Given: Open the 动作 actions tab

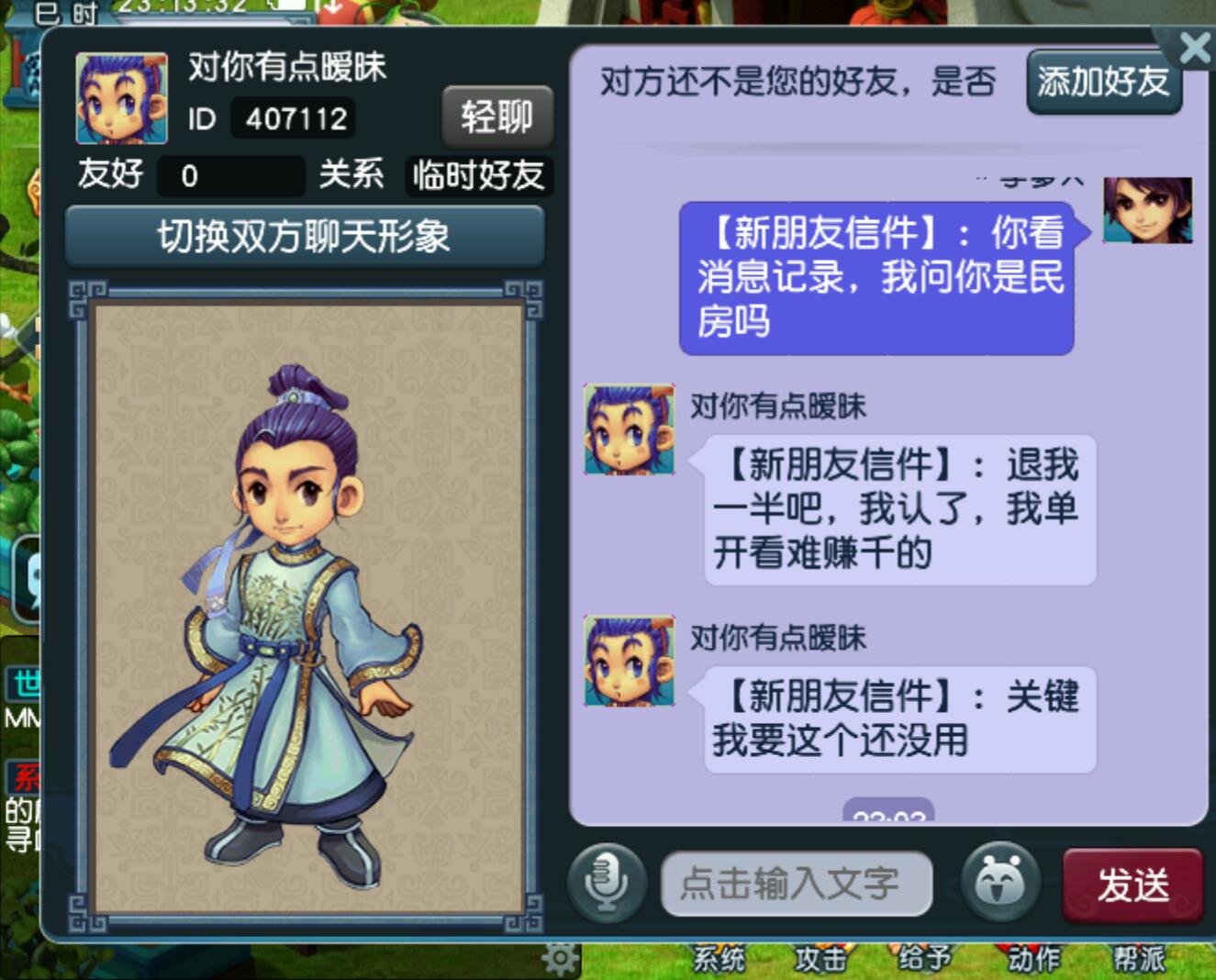Looking at the screenshot, I should pos(1033,960).
